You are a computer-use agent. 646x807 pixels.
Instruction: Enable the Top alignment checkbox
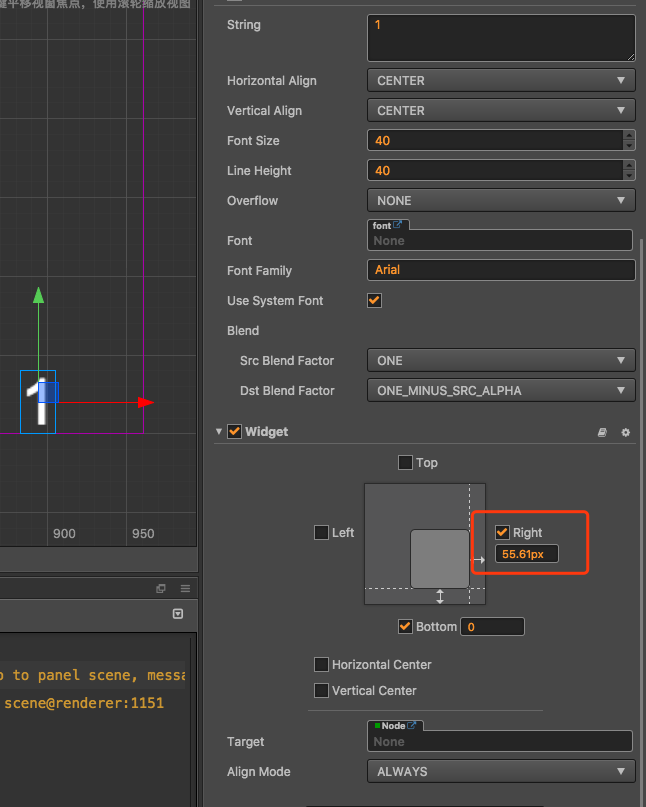pyautogui.click(x=405, y=462)
